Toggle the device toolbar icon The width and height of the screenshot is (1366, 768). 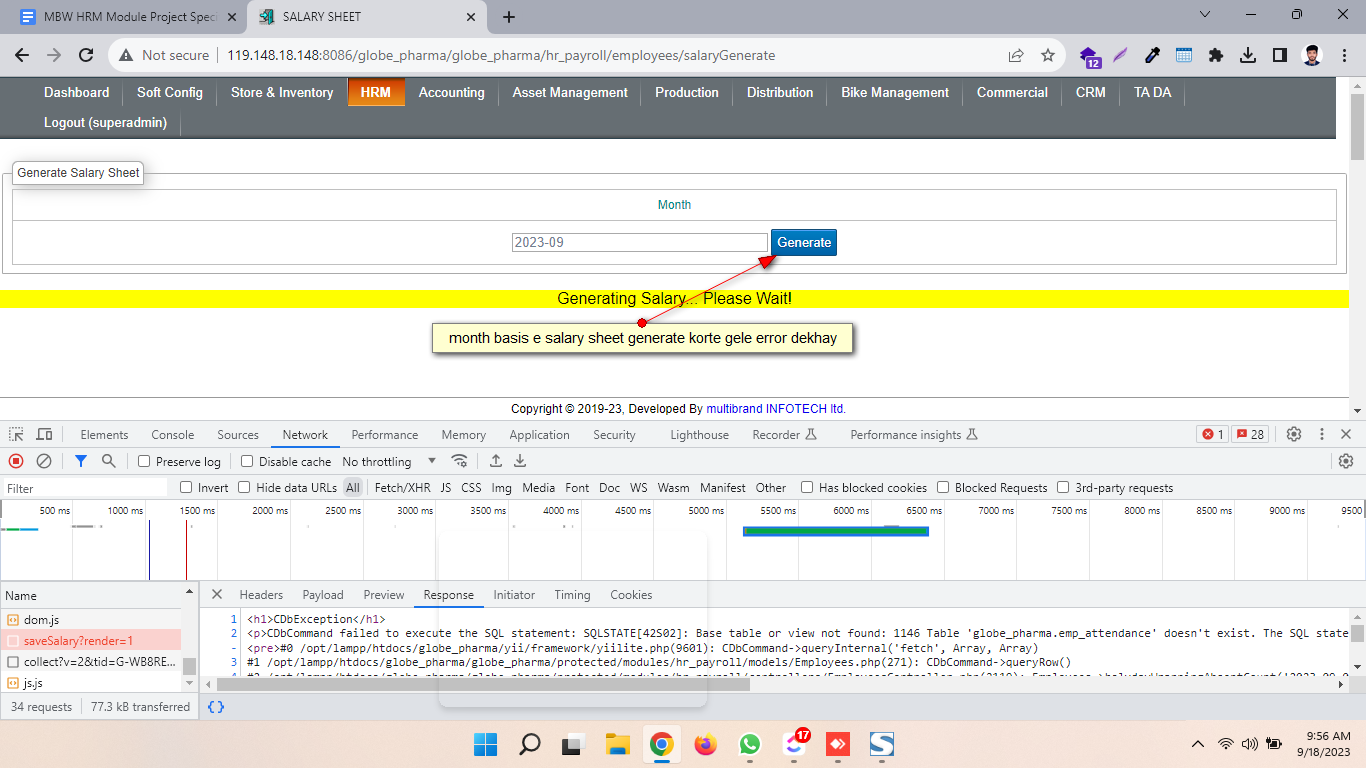click(x=44, y=434)
